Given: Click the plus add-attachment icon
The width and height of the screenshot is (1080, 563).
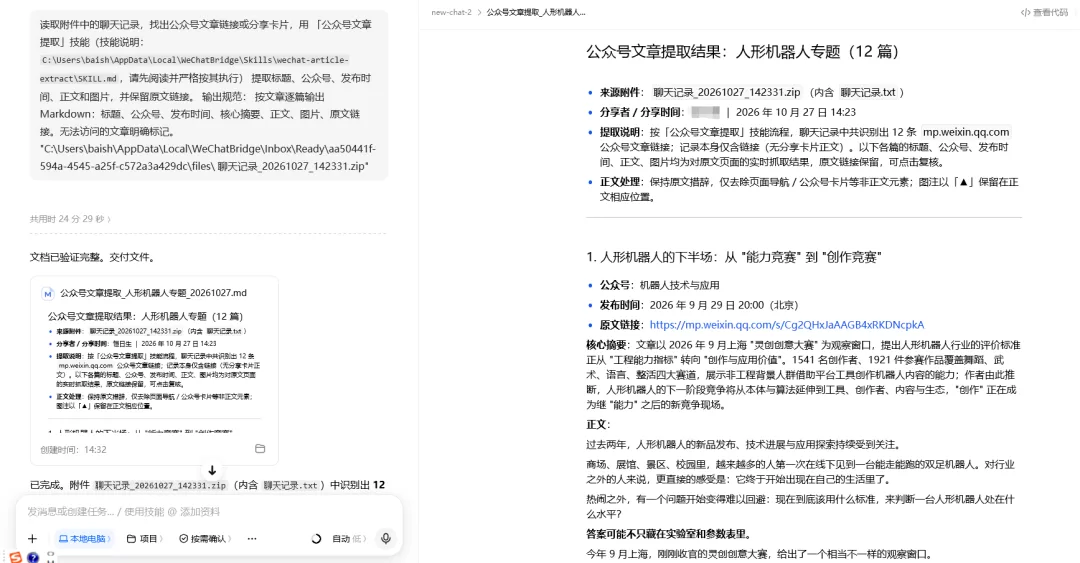Looking at the screenshot, I should pos(32,539).
